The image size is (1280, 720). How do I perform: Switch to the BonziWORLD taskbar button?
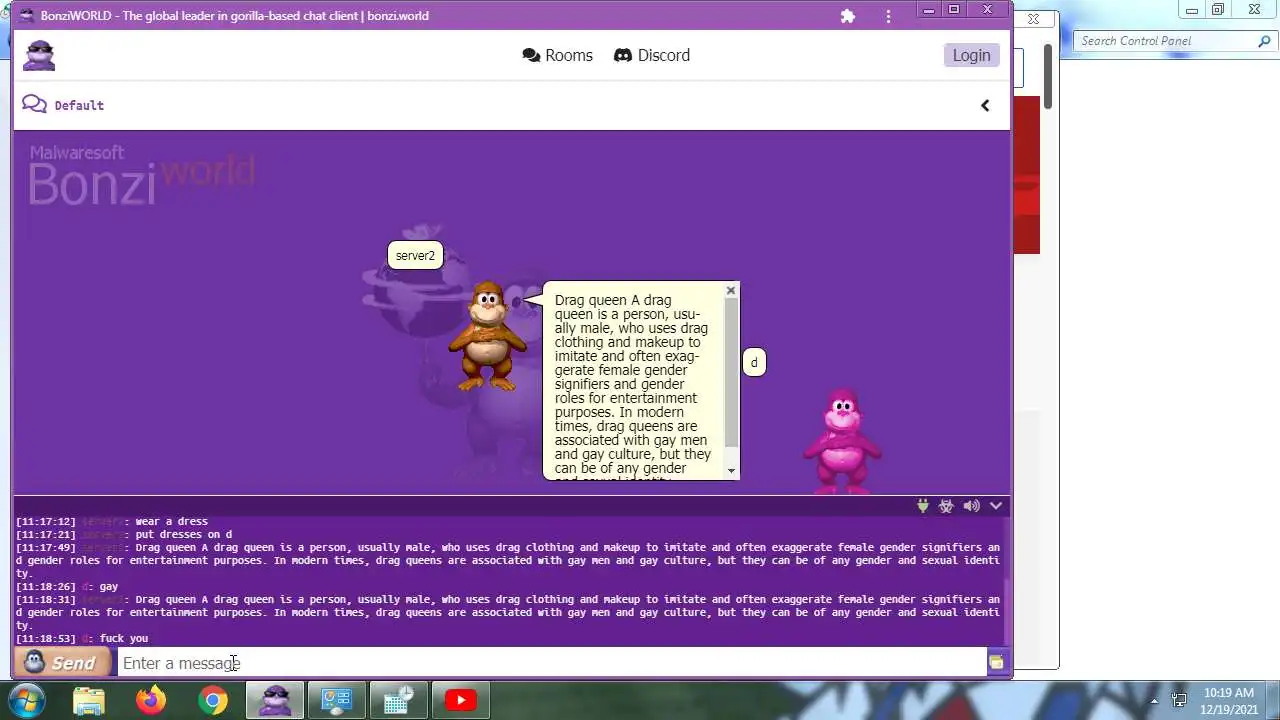[275, 700]
